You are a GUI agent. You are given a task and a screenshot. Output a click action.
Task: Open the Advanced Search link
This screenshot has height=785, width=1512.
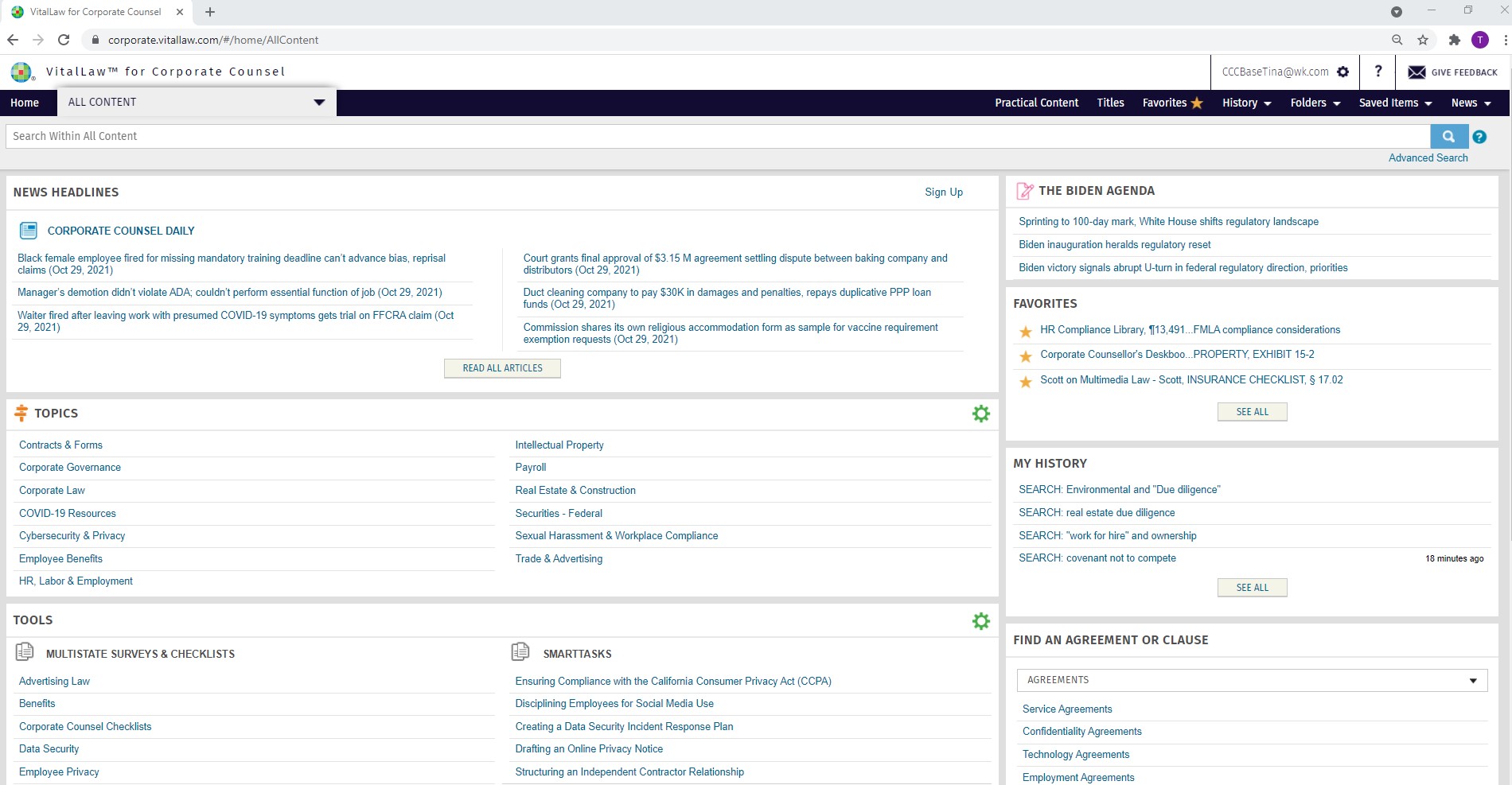(1428, 157)
